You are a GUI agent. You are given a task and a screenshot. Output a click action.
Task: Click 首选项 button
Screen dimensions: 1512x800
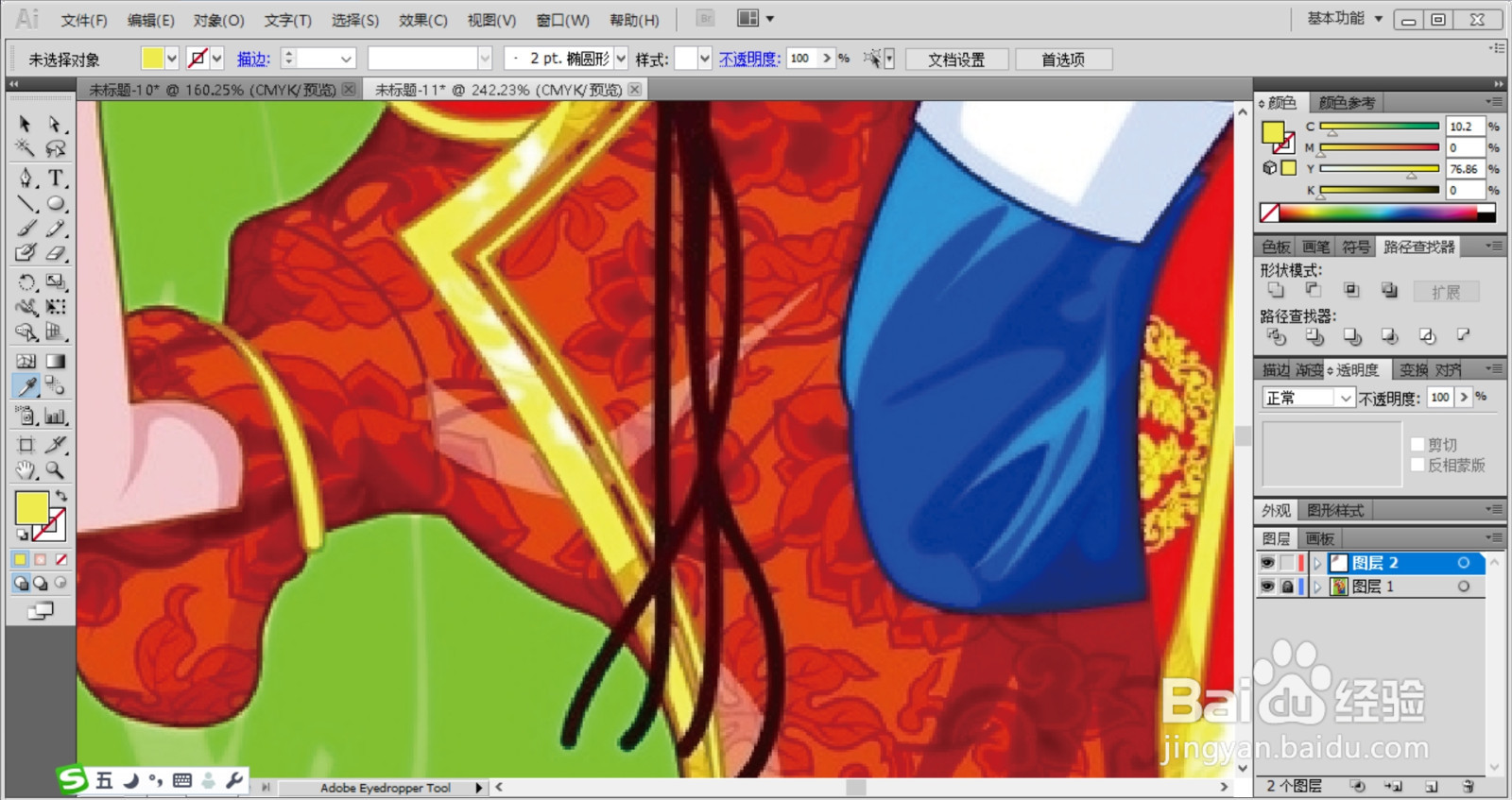pos(1063,60)
